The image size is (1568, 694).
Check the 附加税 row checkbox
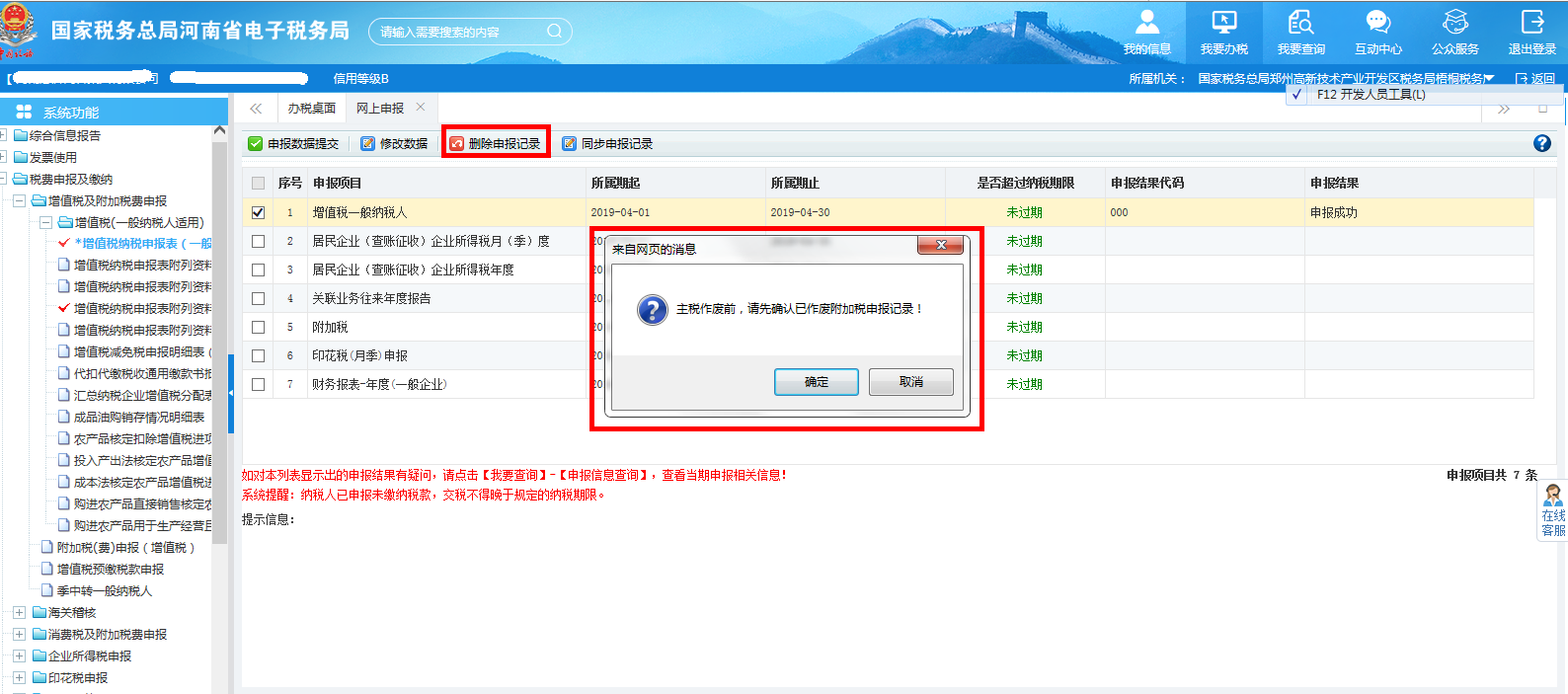tap(258, 327)
